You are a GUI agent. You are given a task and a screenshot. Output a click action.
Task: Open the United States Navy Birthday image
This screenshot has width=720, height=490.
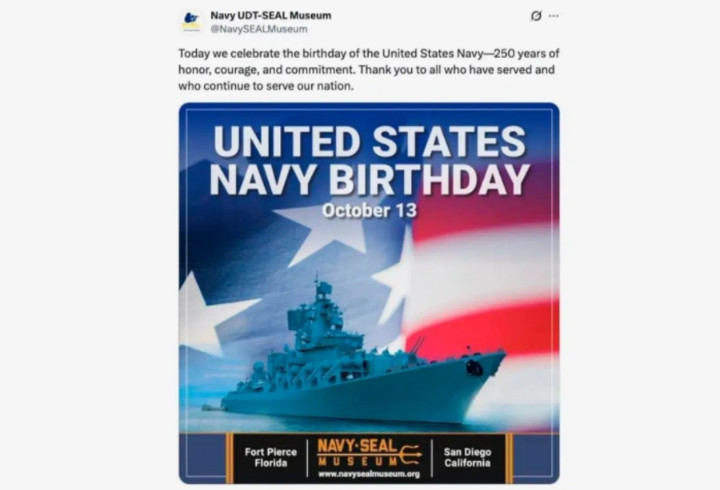(x=369, y=293)
